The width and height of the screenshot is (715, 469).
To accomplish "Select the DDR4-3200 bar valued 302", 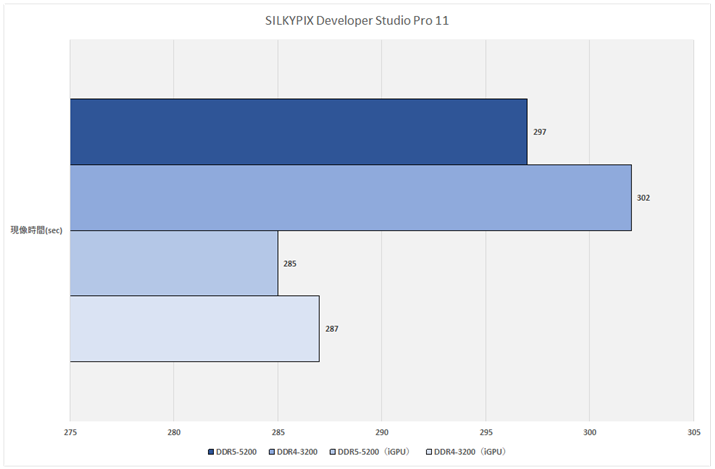I will click(351, 197).
